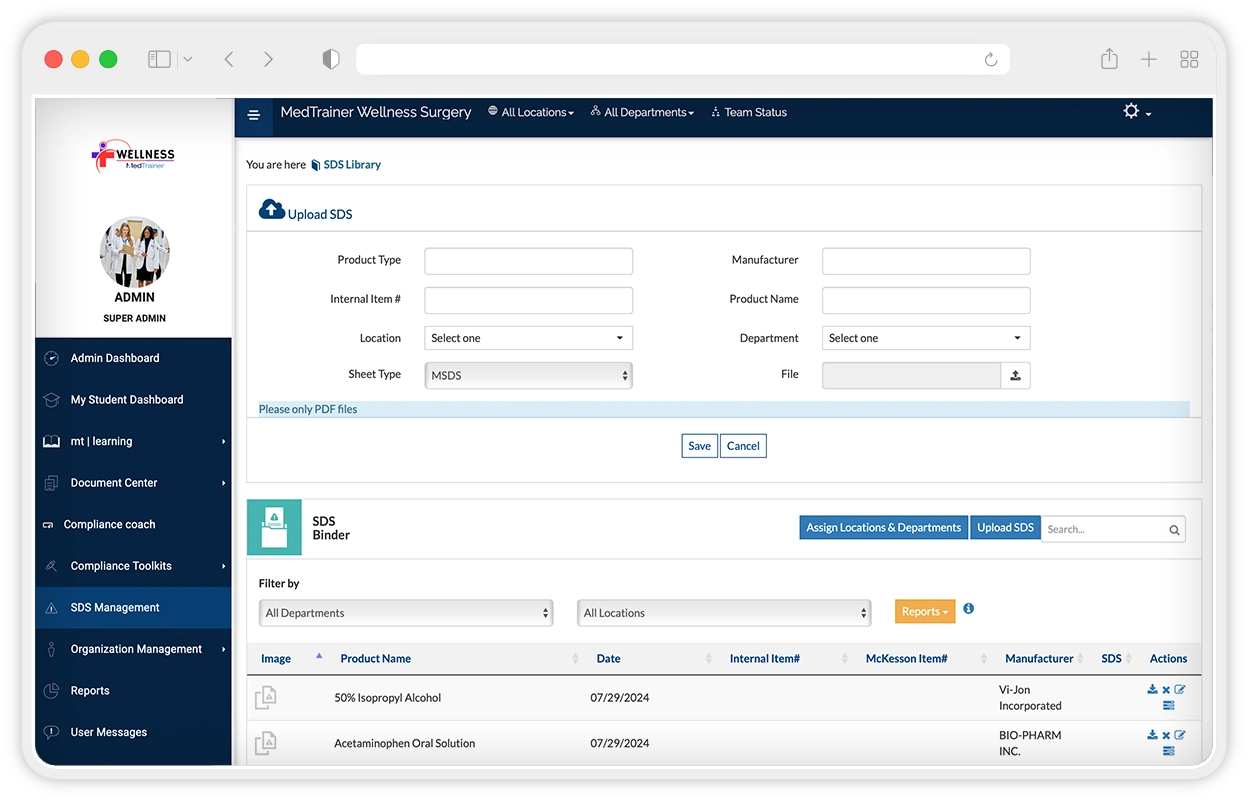1250x800 pixels.
Task: Click the search magnifier icon
Action: click(x=1174, y=530)
